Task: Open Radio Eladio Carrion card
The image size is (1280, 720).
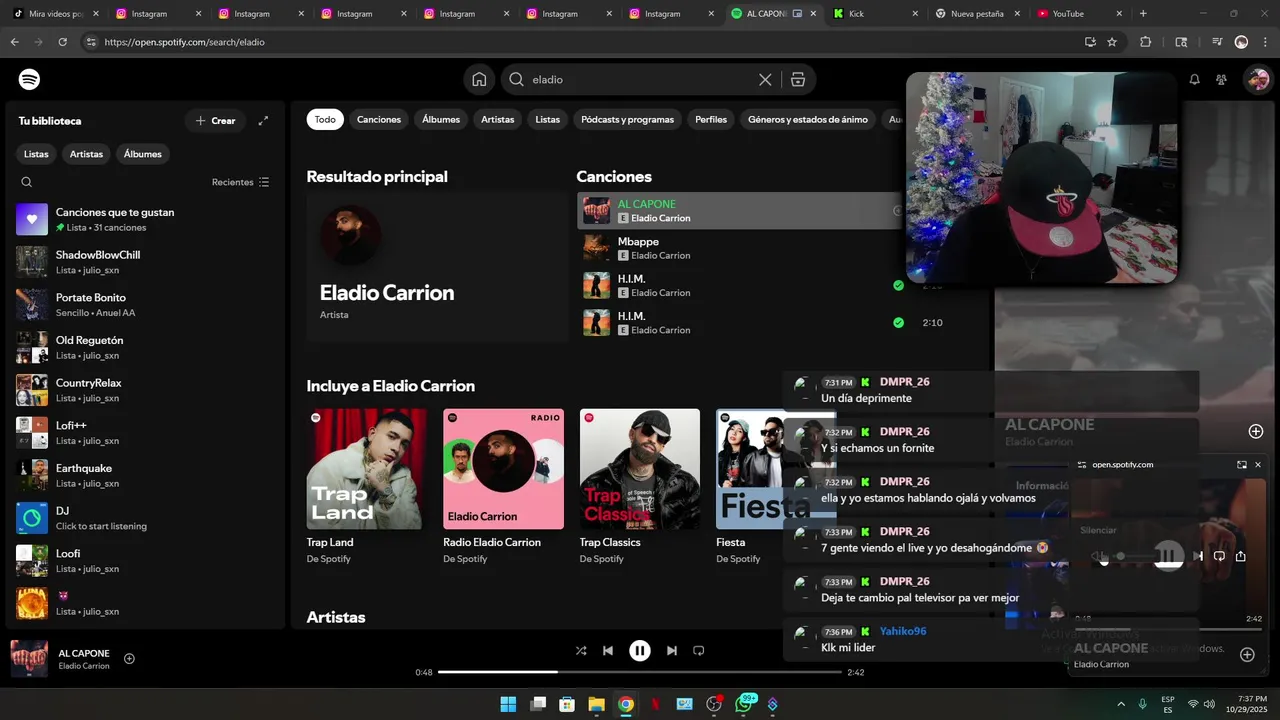Action: click(503, 486)
